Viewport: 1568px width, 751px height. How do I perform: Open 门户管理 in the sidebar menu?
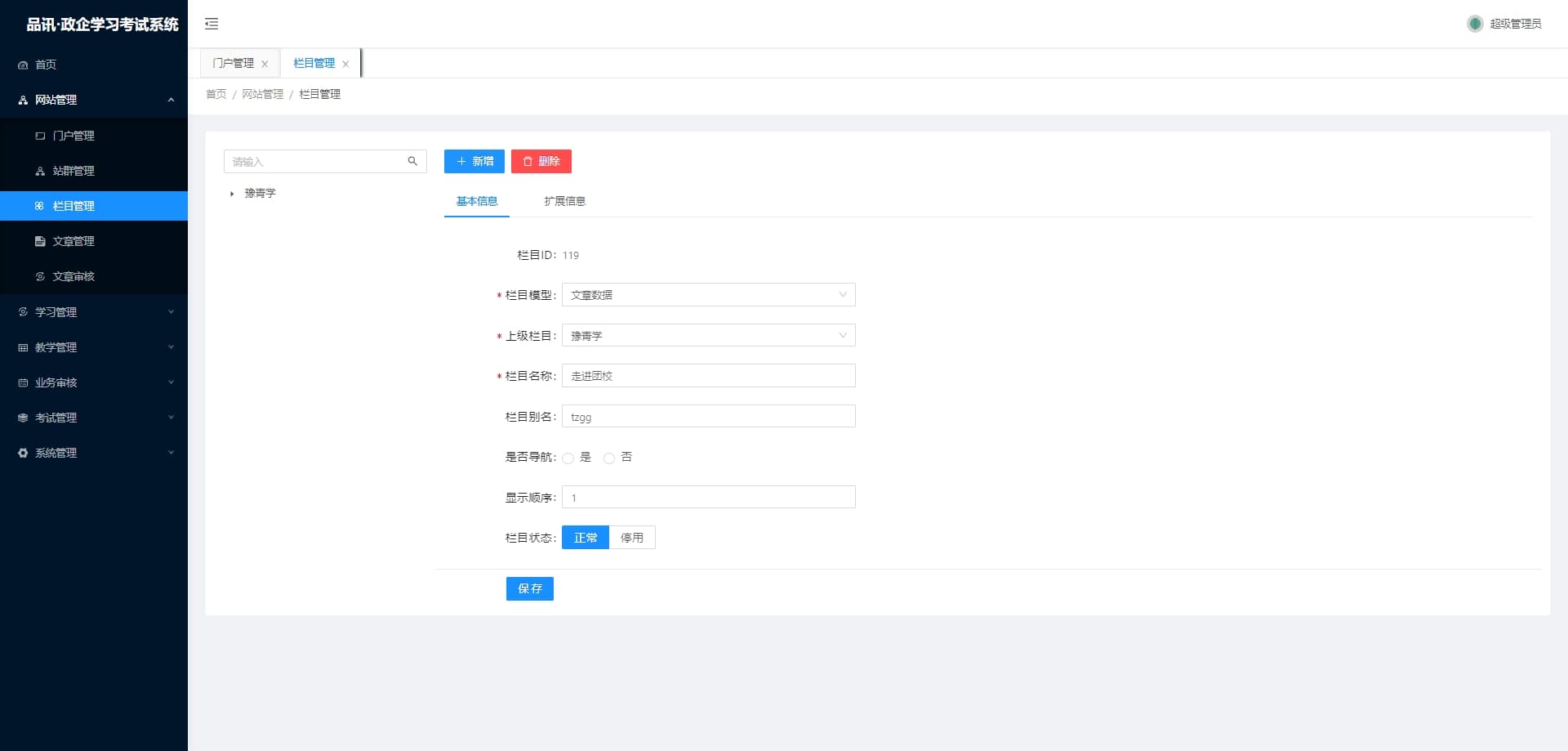94,136
